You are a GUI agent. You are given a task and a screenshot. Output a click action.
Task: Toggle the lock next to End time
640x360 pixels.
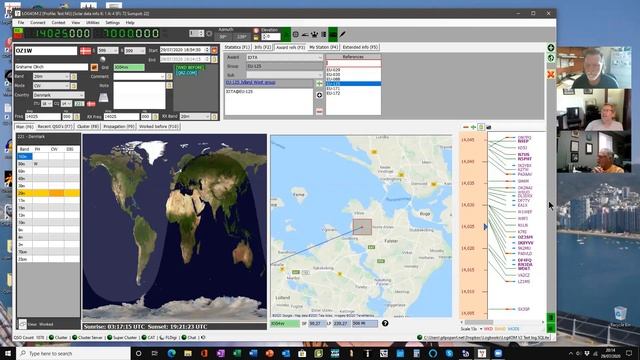click(x=215, y=59)
